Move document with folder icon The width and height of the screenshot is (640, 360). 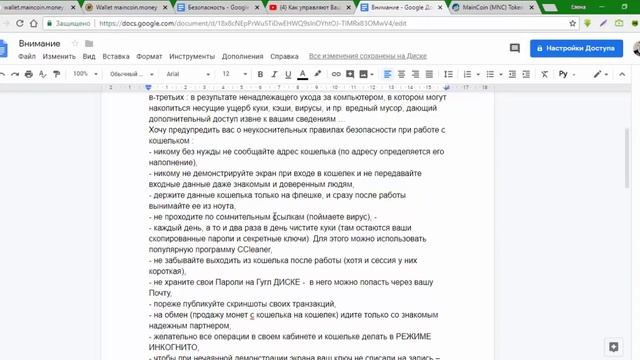[x=89, y=43]
